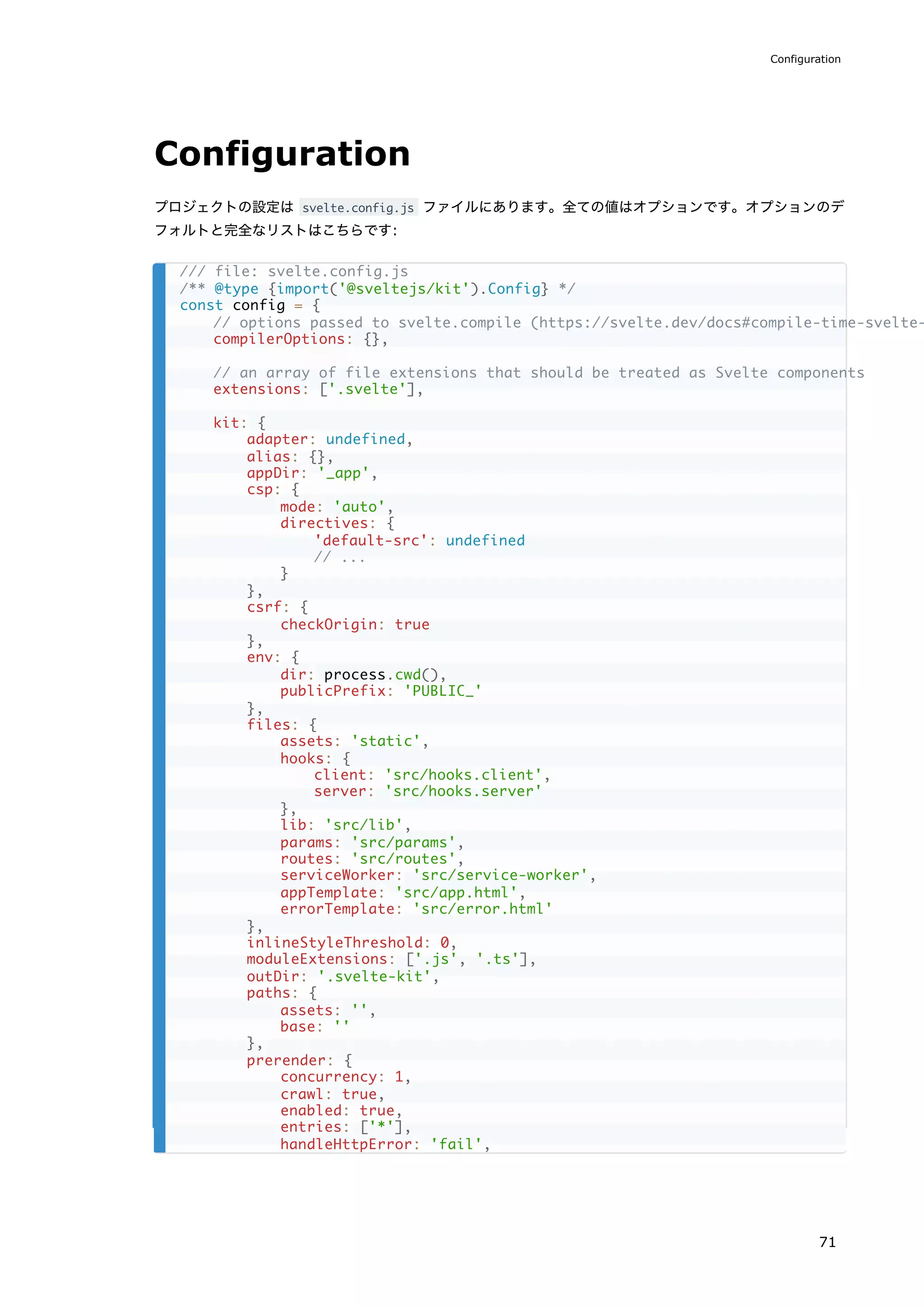Viewport: 924px width, 1307px height.
Task: Click the "handleHttpError: 'fail'," line
Action: click(385, 1144)
